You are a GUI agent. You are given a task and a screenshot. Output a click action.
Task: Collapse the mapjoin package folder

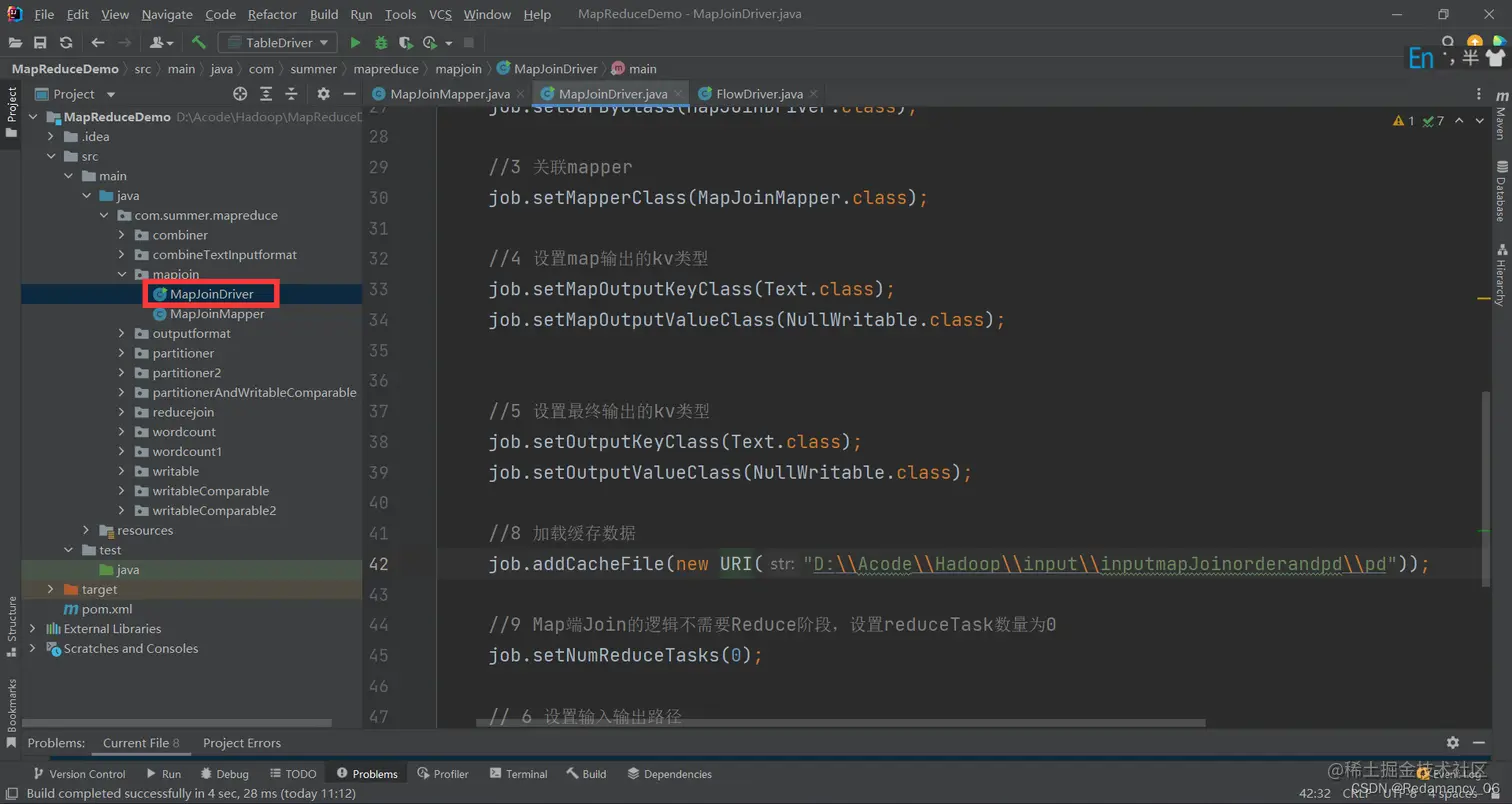click(121, 274)
